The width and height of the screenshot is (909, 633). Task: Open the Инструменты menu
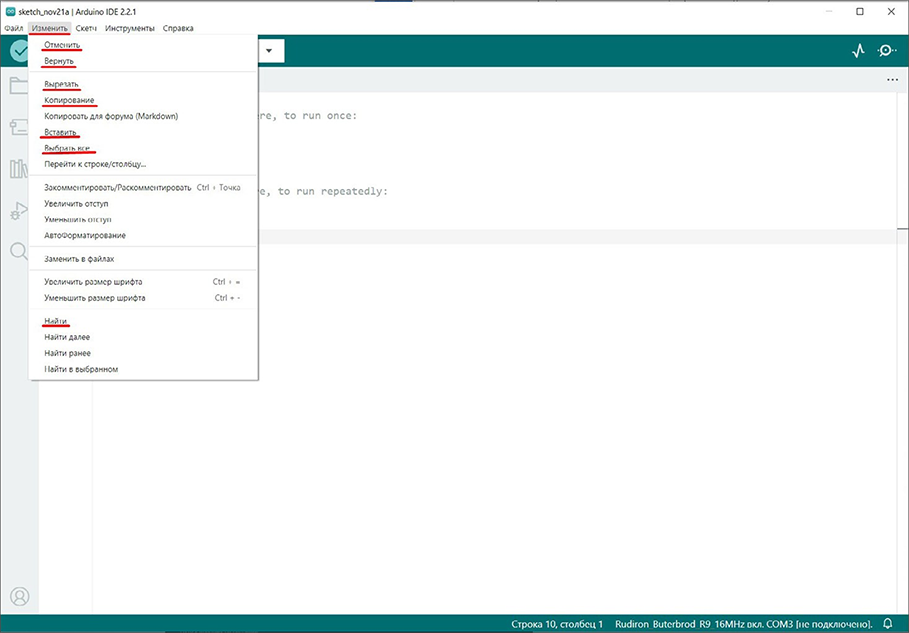point(130,28)
